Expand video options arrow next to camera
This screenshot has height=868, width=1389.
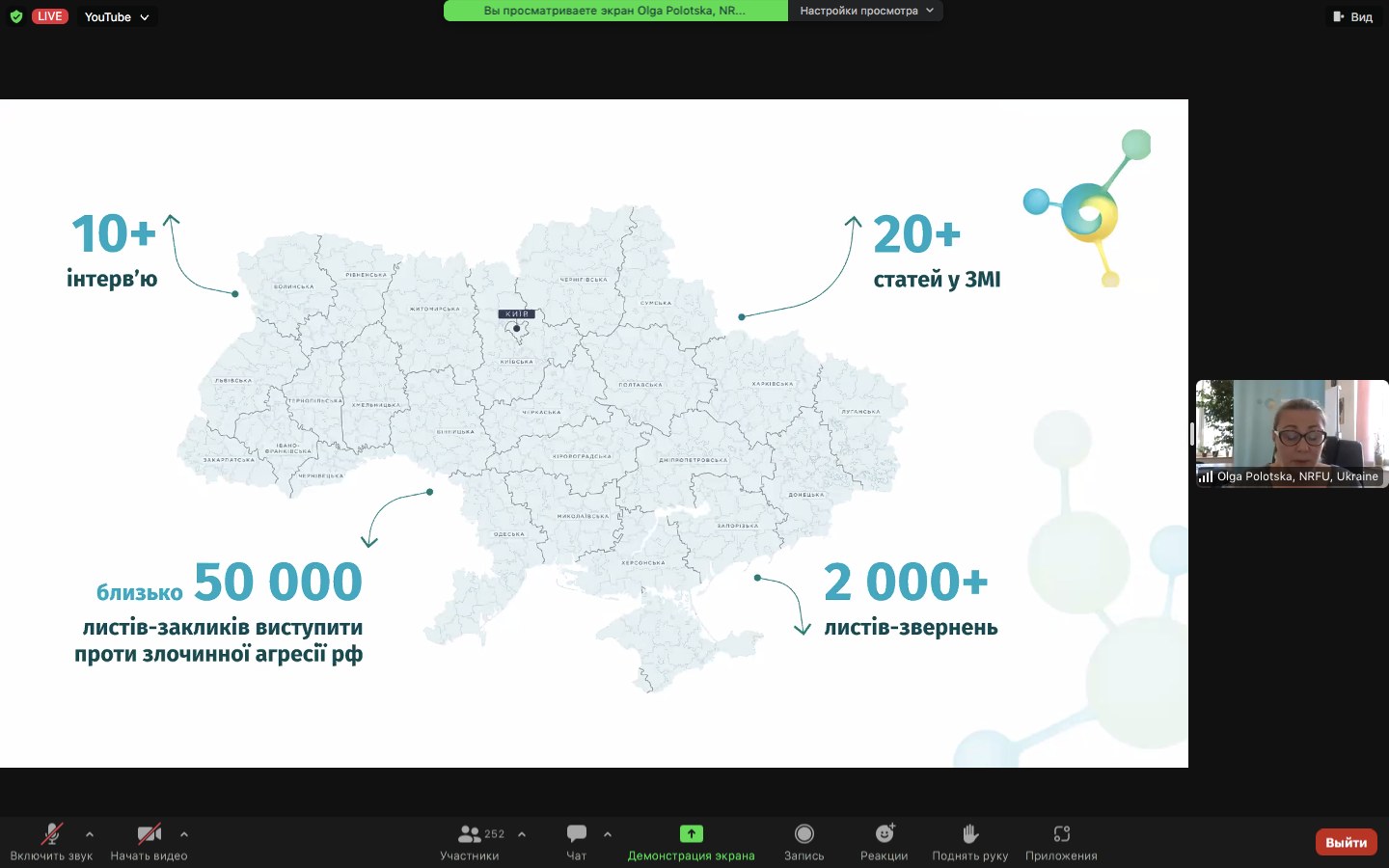tap(184, 834)
